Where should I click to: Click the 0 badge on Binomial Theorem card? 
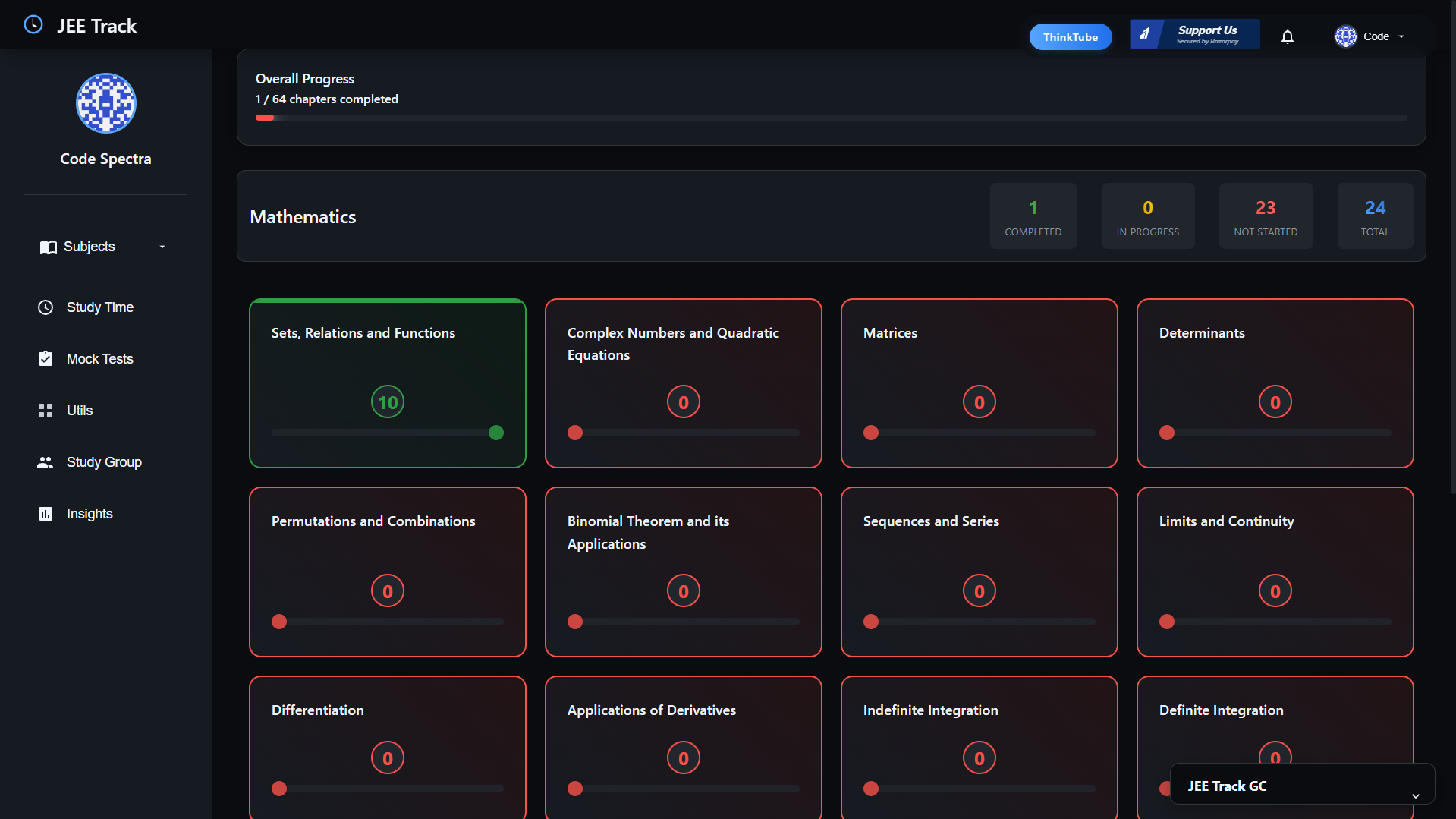pos(684,591)
